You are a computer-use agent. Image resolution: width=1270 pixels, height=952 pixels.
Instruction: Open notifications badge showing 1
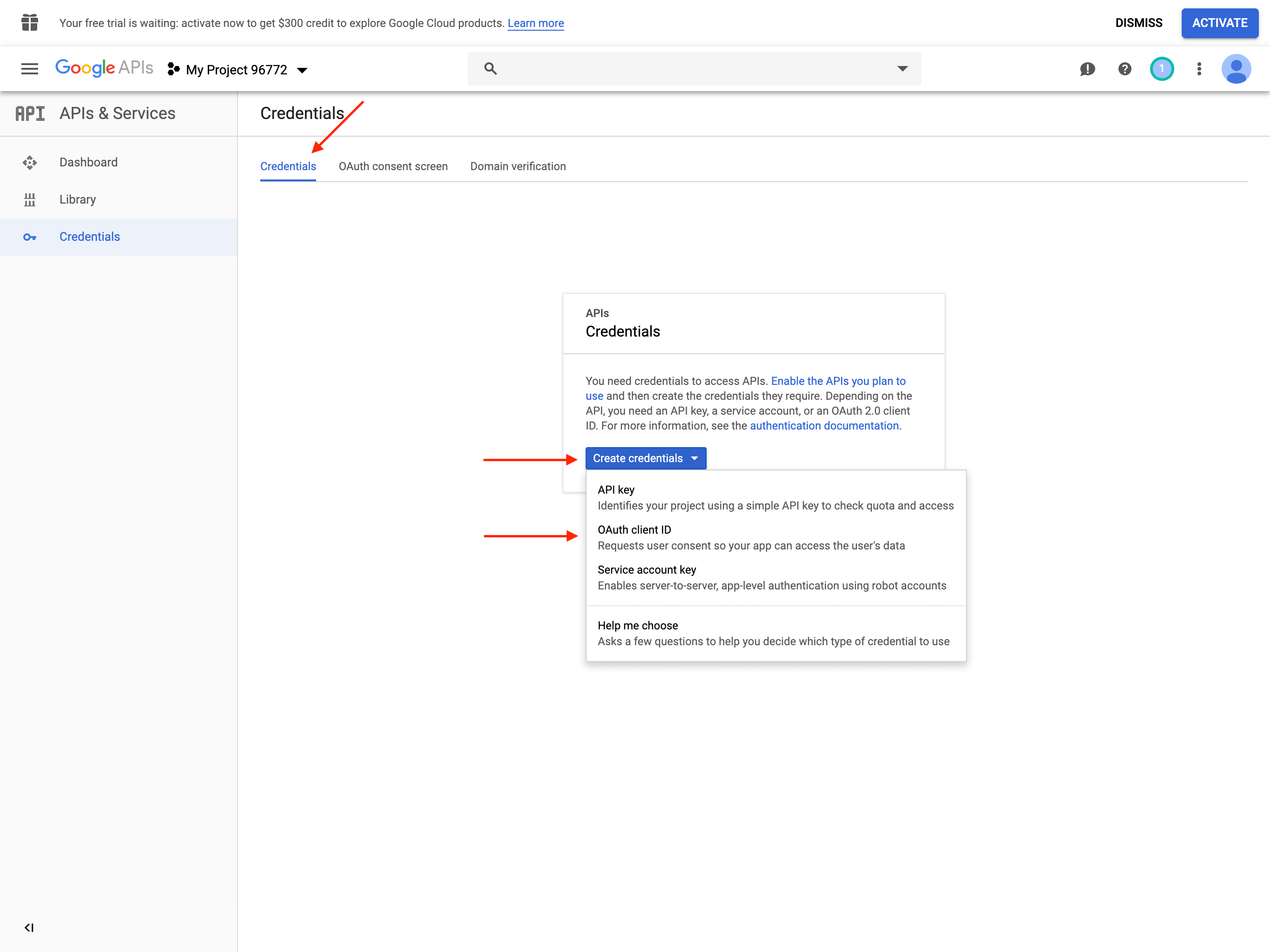pyautogui.click(x=1162, y=69)
